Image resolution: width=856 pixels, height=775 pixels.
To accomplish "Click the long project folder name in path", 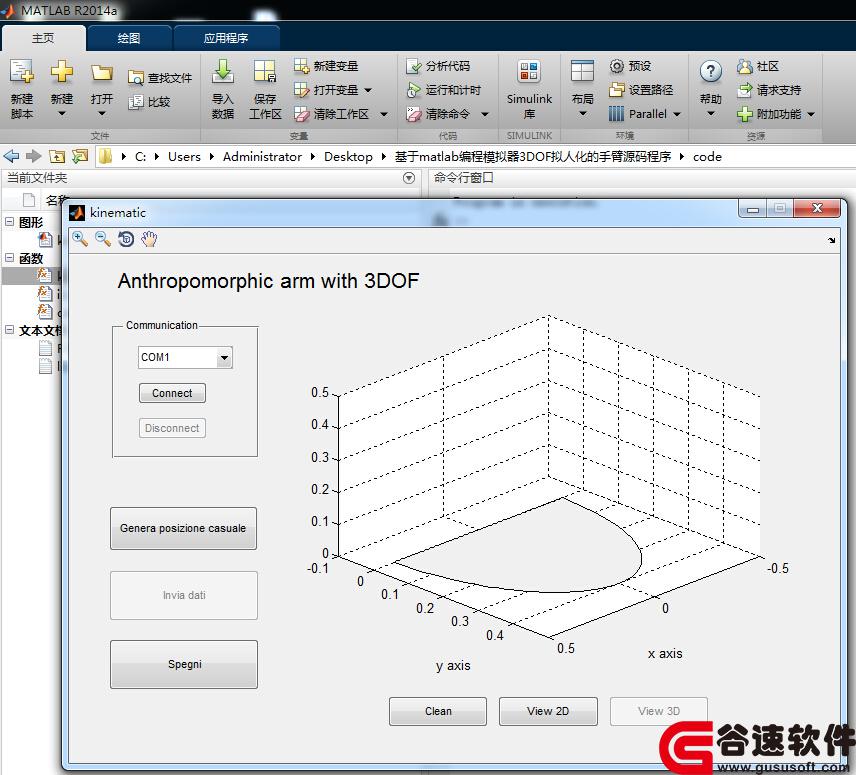I will pyautogui.click(x=533, y=157).
